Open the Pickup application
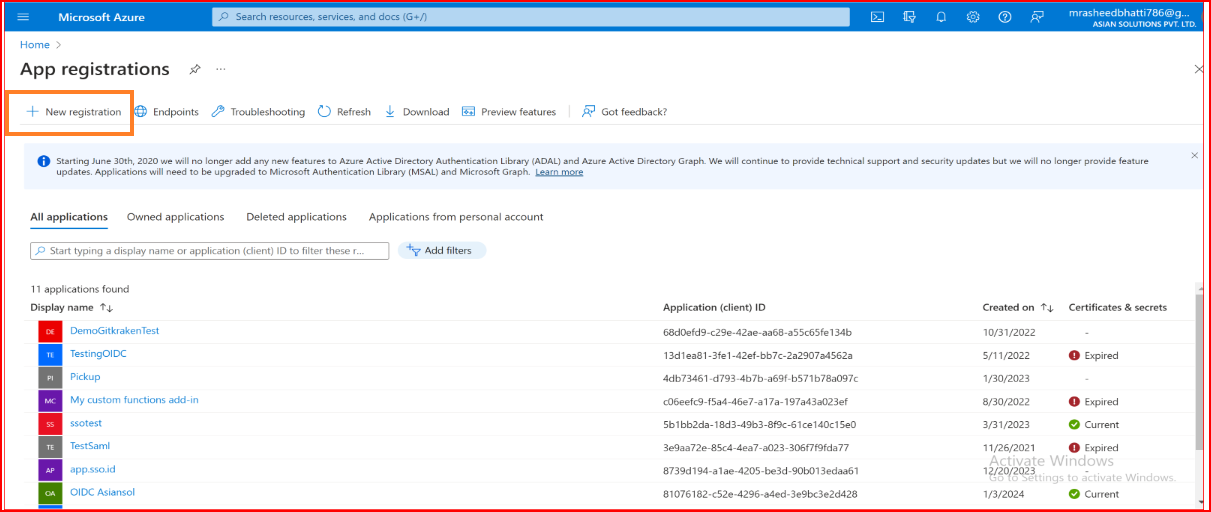1211x512 pixels. tap(85, 377)
